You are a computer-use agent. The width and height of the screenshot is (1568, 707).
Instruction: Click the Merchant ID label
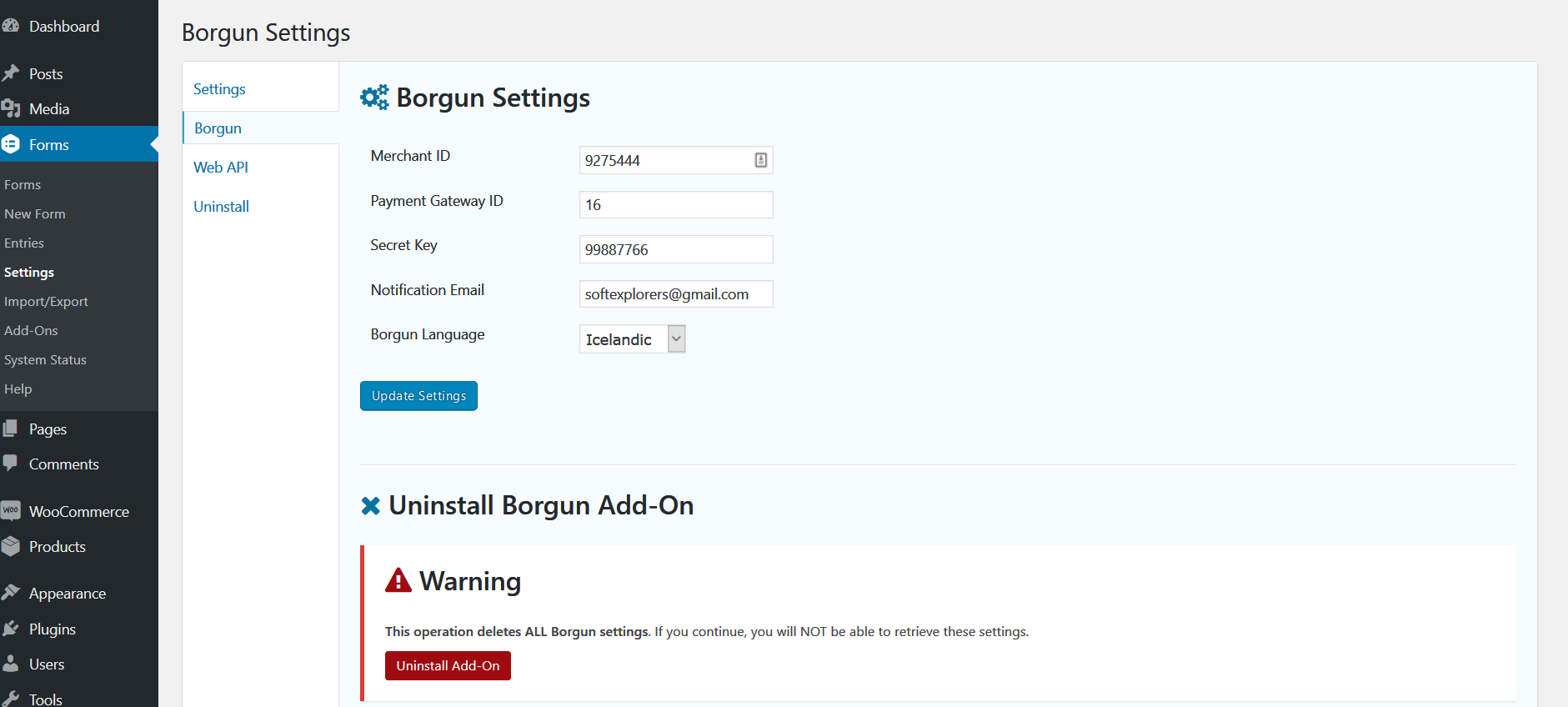[410, 156]
